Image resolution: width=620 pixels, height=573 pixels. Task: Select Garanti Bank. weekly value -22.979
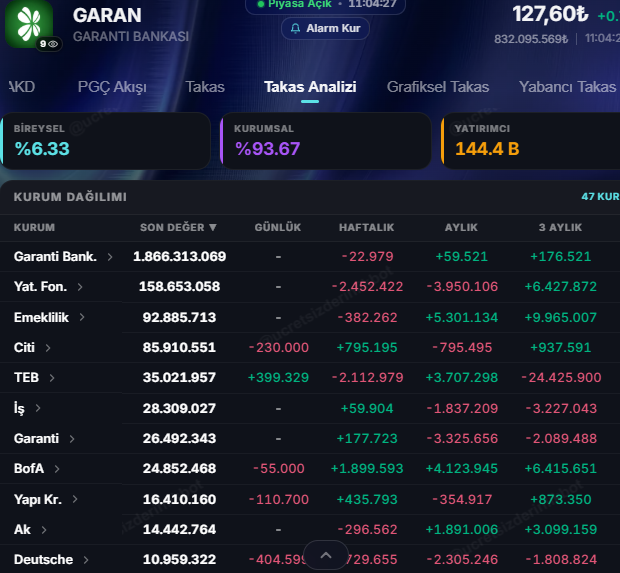click(x=367, y=257)
